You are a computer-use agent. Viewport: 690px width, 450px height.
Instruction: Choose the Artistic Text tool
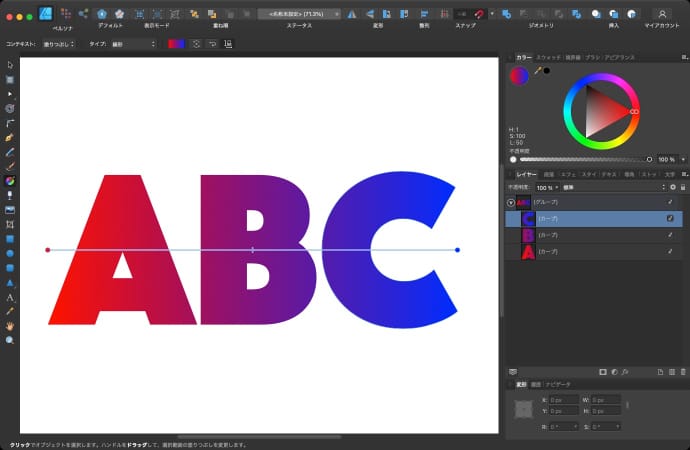tap(10, 297)
